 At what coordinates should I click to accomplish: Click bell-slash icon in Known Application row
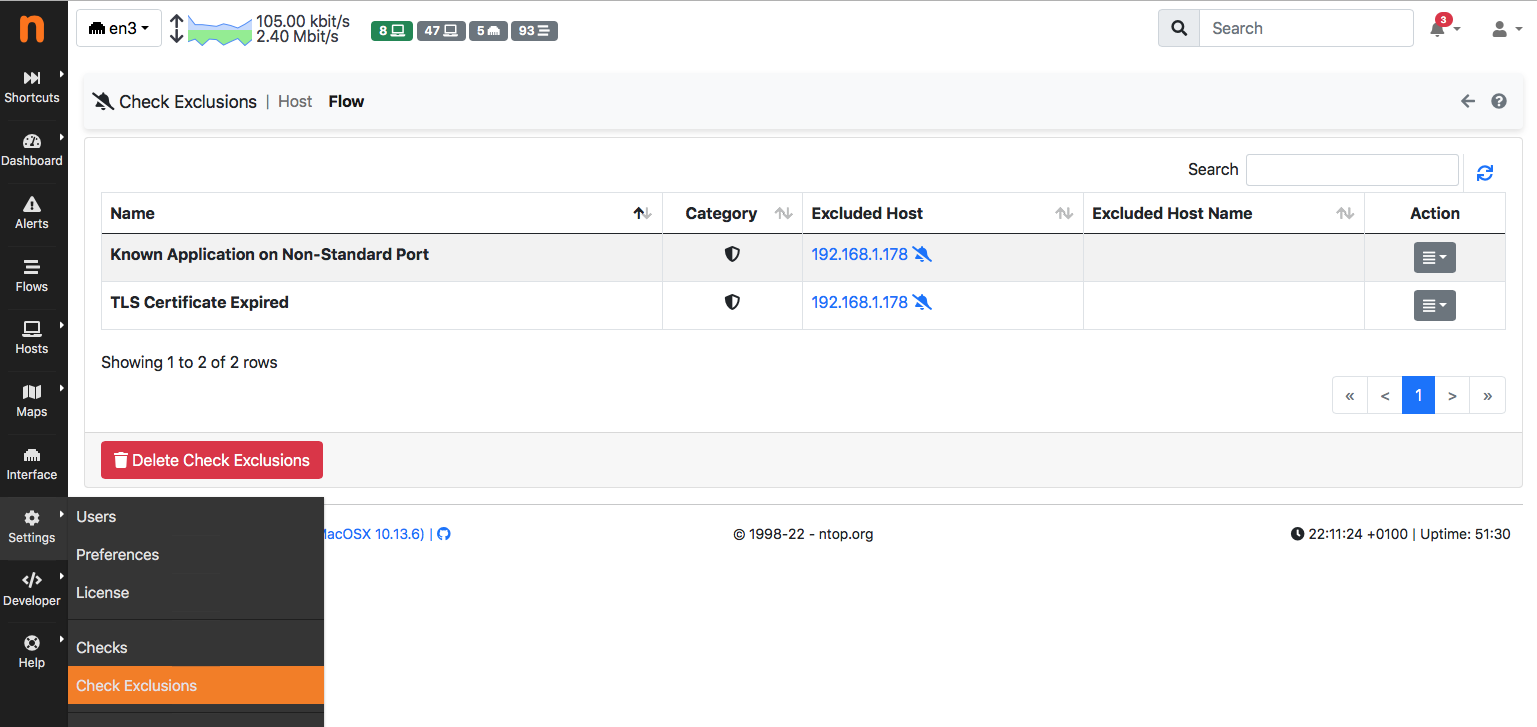[922, 254]
